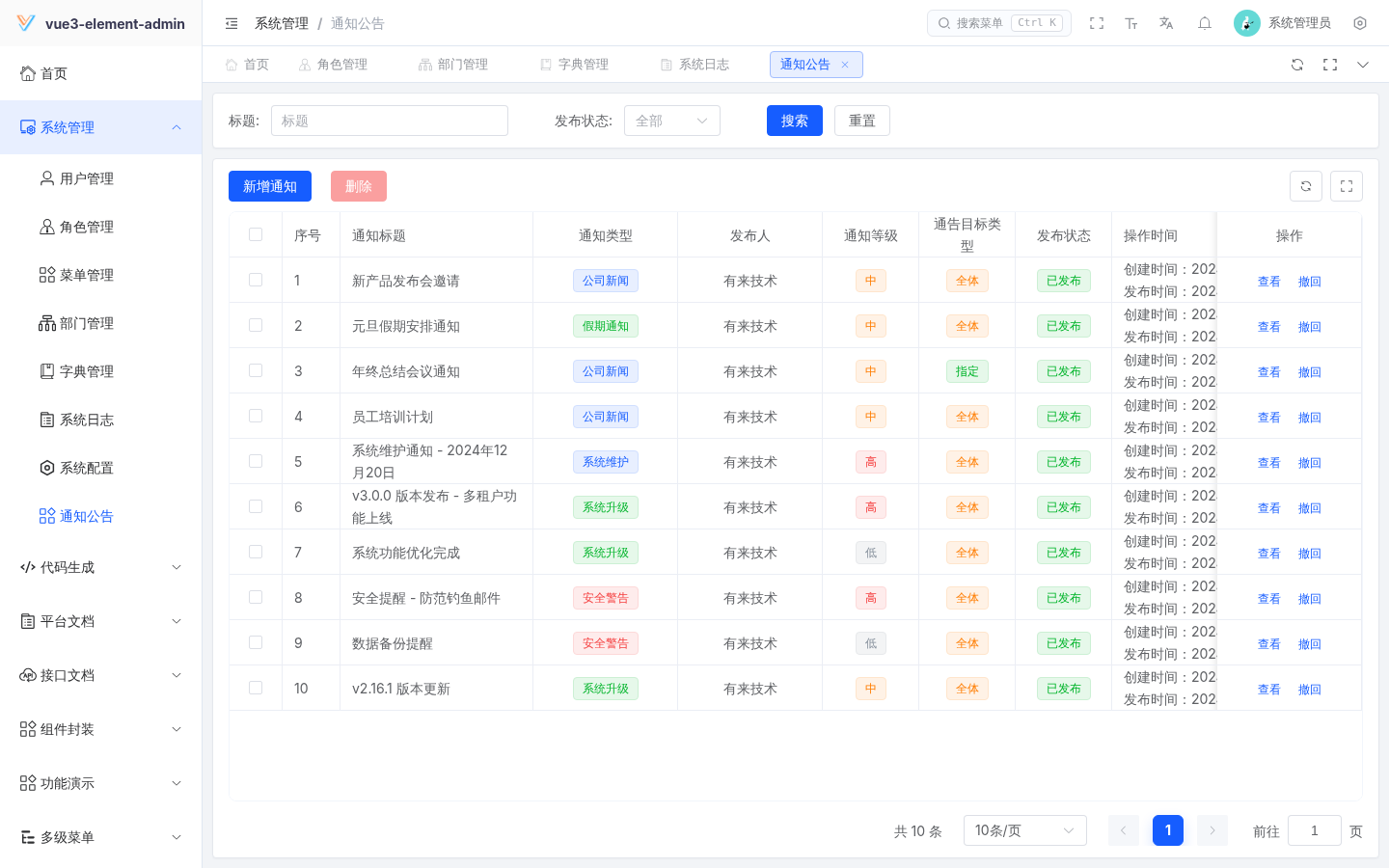Toggle fullscreen mode in the top bar
This screenshot has width=1389, height=868.
(1097, 23)
